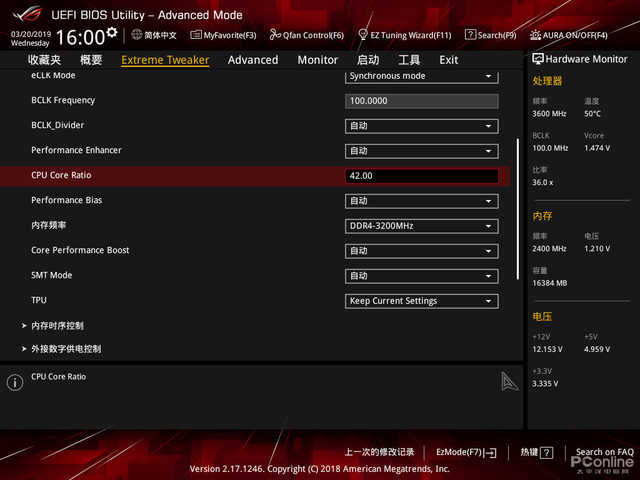Open the SMT Mode dropdown
The height and width of the screenshot is (480, 640).
point(422,276)
